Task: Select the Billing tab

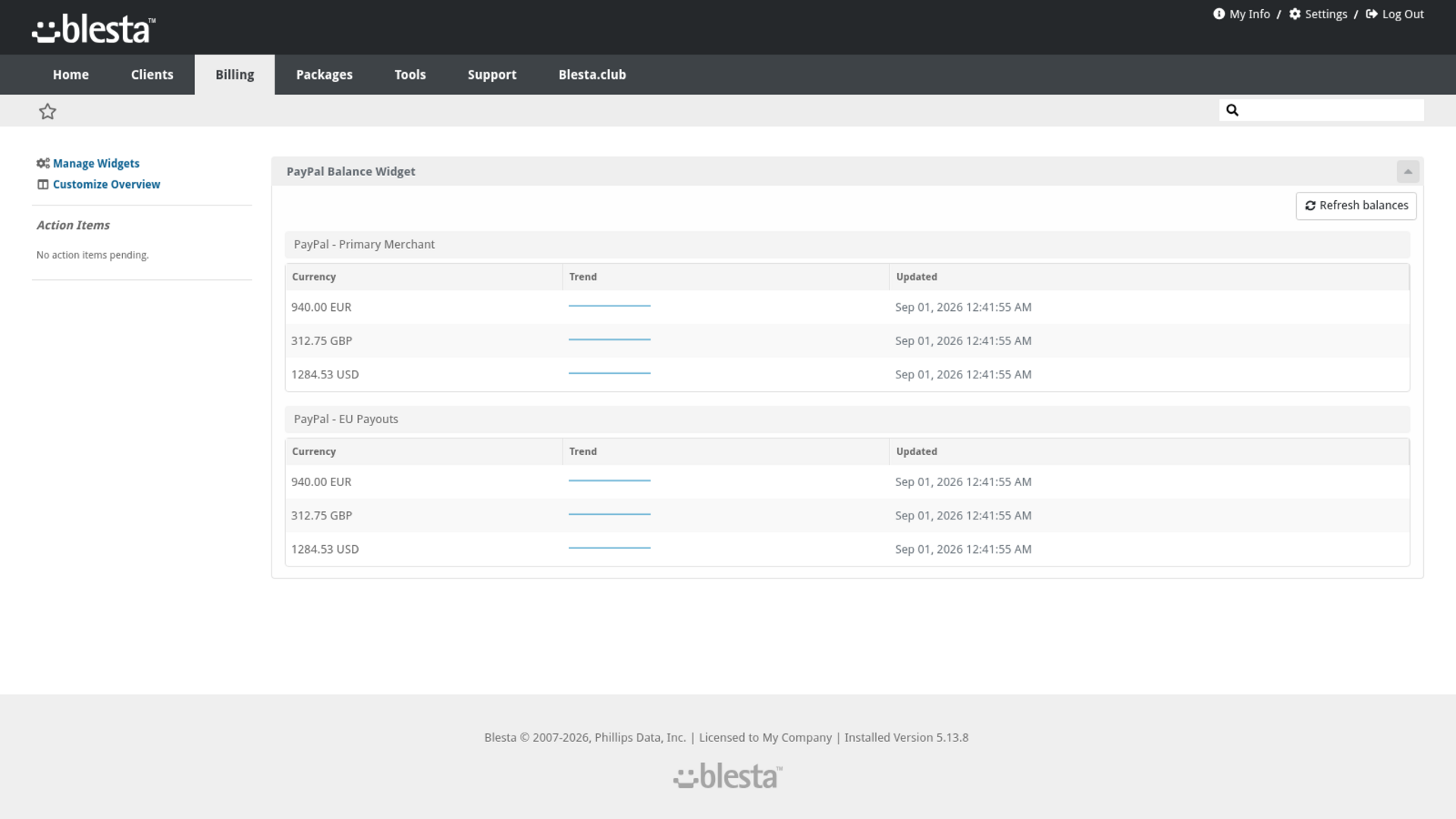Action: click(235, 74)
